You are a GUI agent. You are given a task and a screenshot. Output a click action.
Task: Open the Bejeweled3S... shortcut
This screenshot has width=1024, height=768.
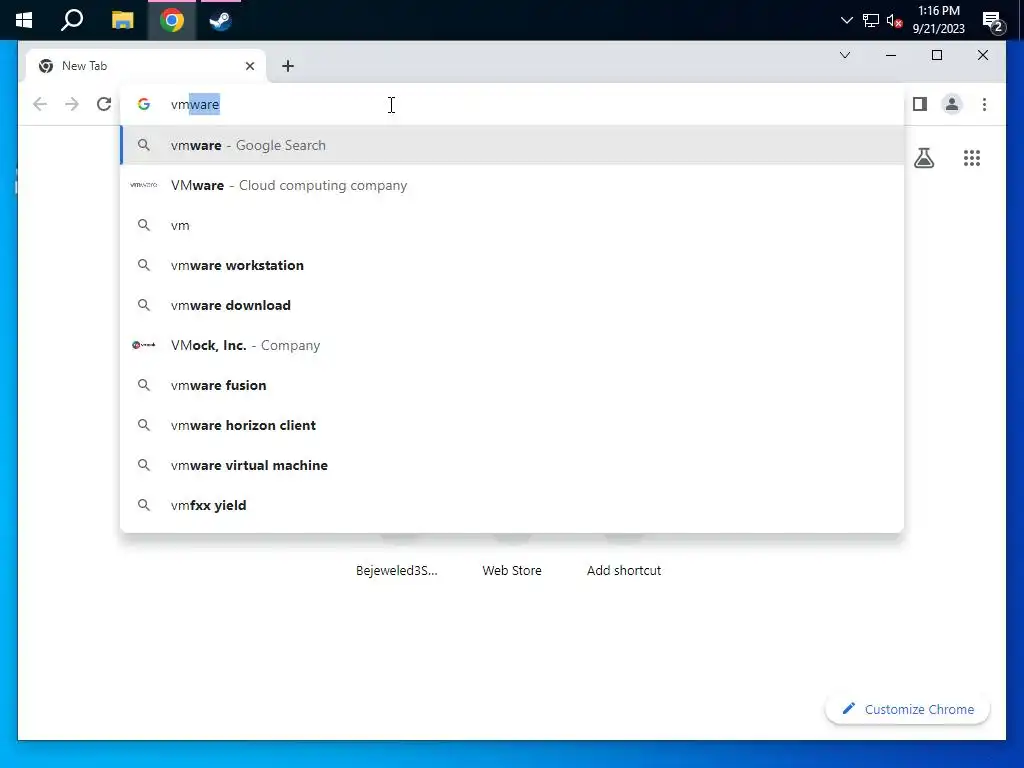coord(397,570)
